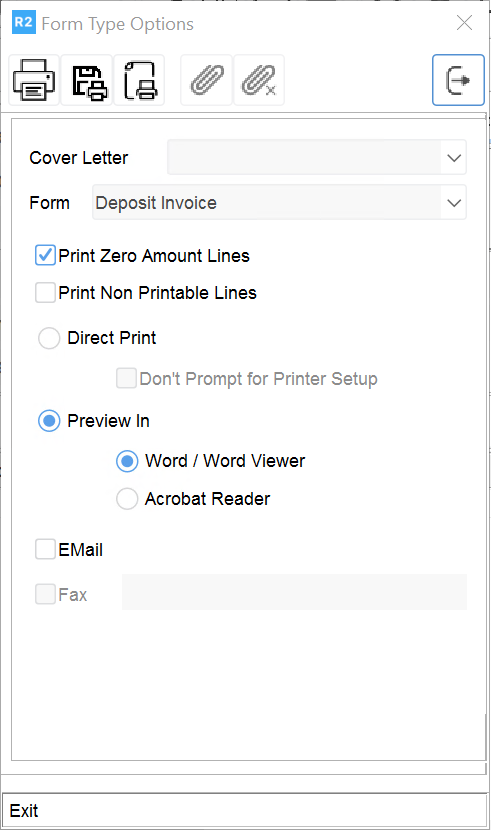The width and height of the screenshot is (491, 830).
Task: Click the remove attachment paperclip icon
Action: pos(259,80)
